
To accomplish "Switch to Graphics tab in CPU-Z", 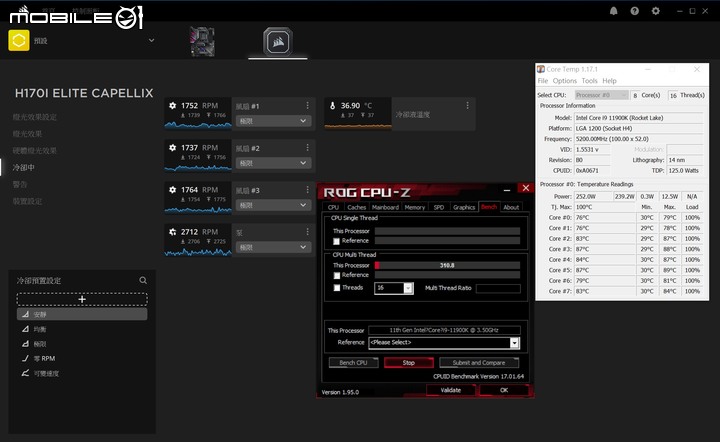I will click(x=464, y=207).
